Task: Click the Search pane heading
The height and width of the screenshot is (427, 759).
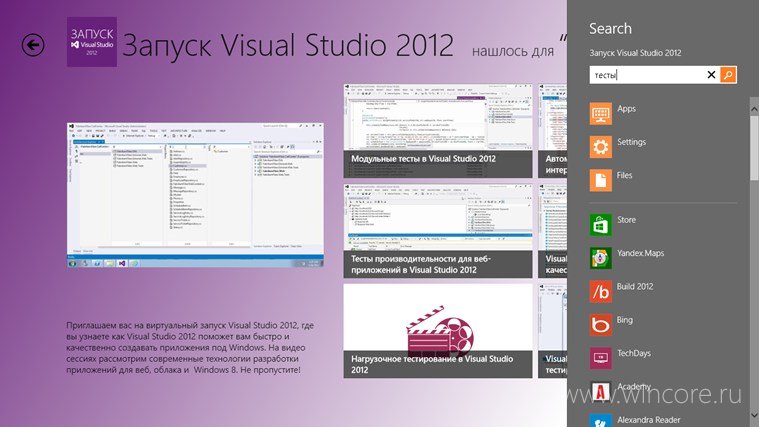Action: point(610,29)
